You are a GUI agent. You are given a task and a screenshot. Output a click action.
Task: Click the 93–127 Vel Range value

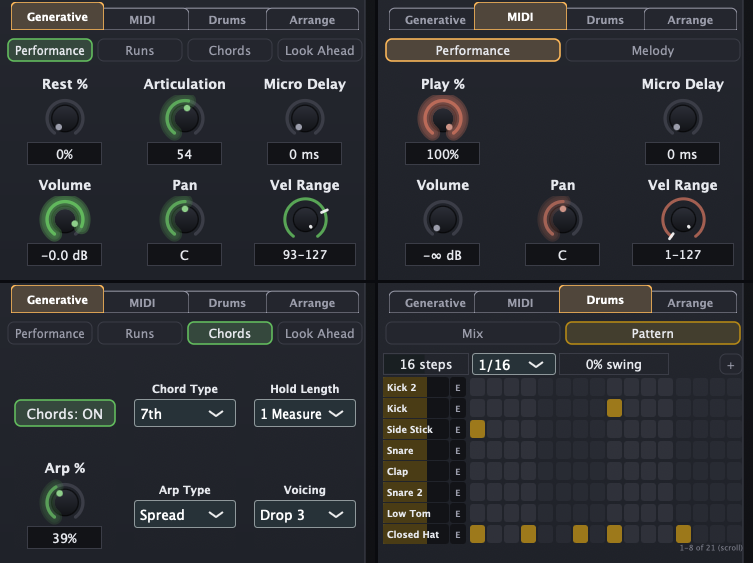point(305,255)
